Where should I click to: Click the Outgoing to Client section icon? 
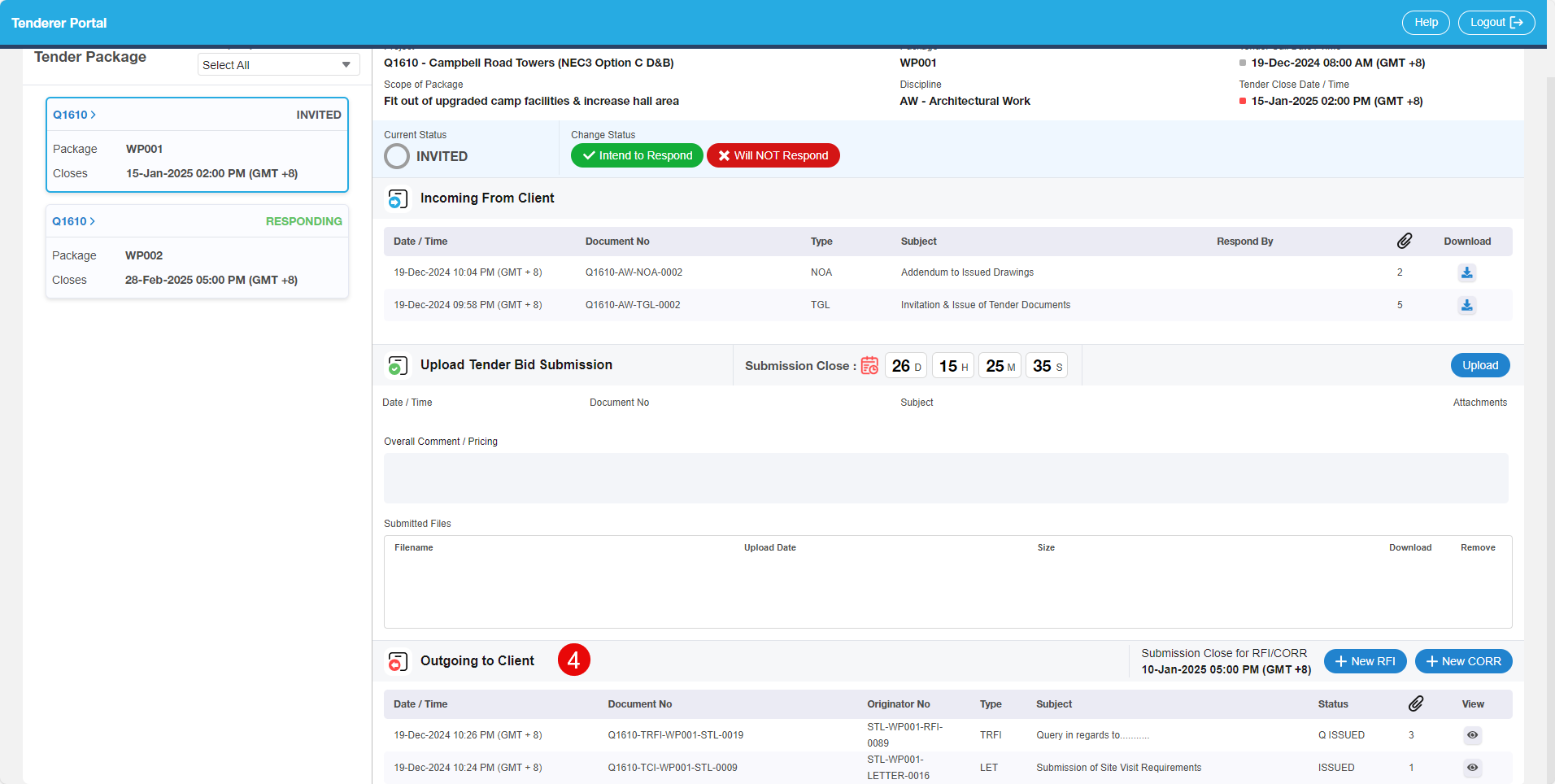pyautogui.click(x=398, y=661)
